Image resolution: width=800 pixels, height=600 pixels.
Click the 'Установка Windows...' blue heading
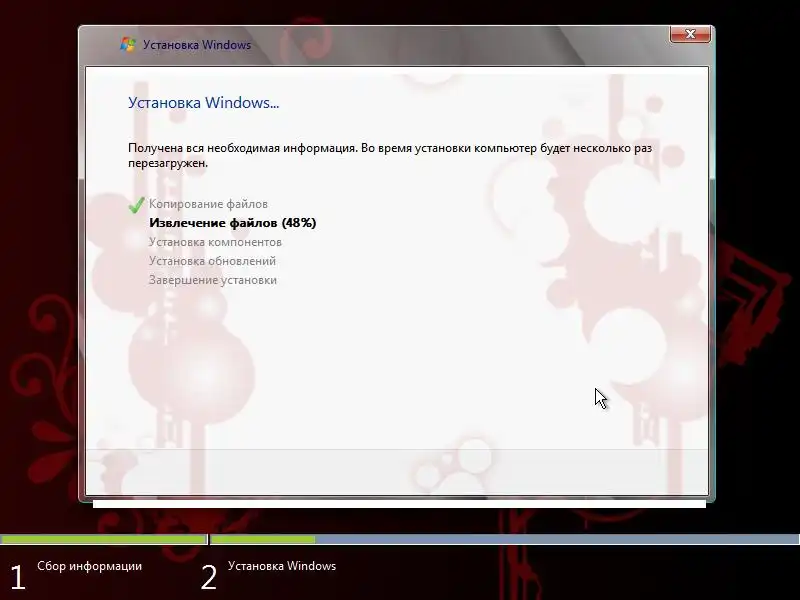pos(204,103)
